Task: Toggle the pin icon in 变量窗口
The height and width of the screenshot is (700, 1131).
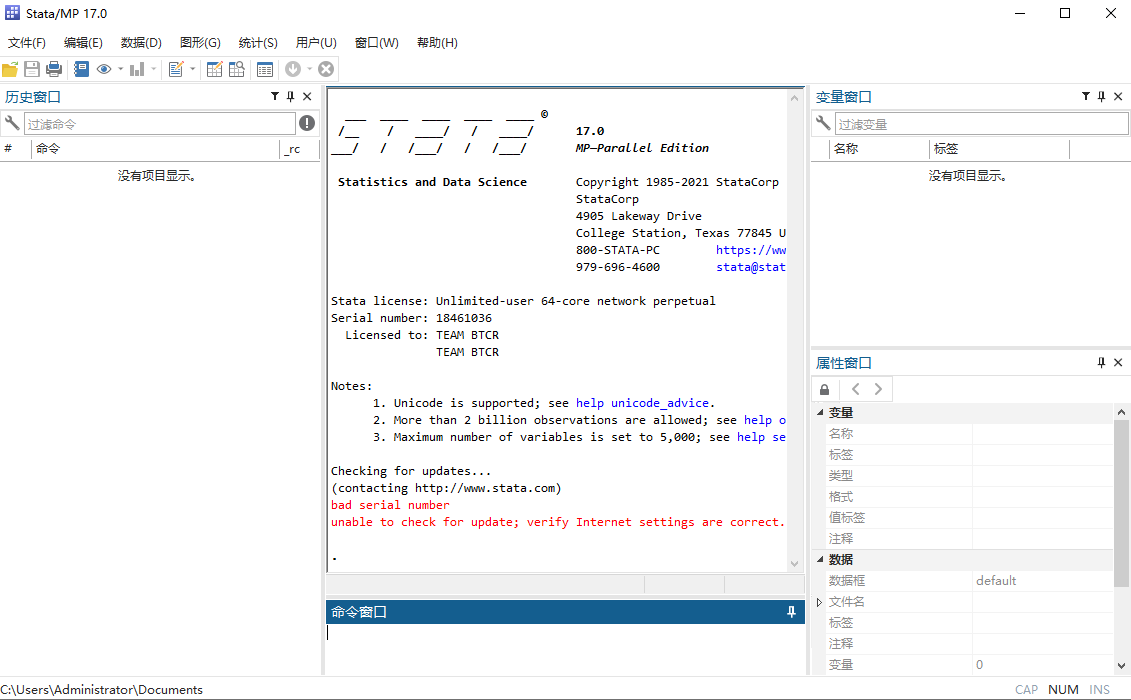Action: (x=1101, y=96)
